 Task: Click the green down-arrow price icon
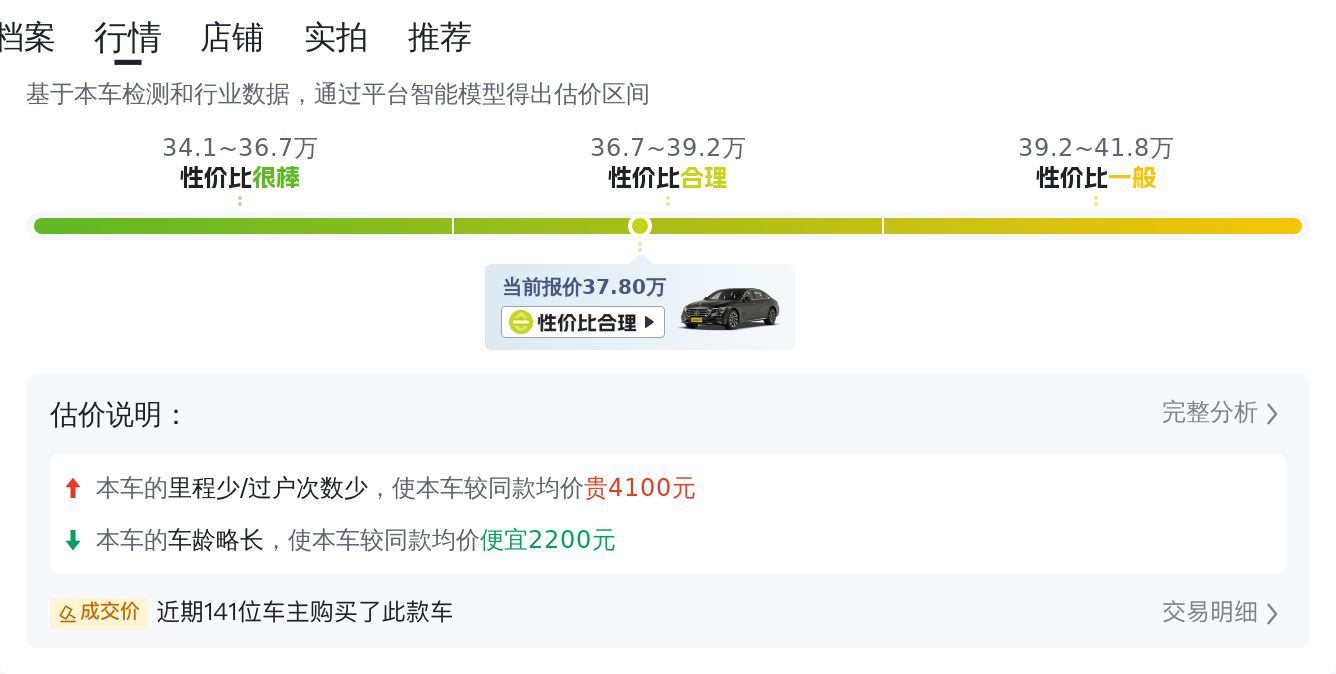[72, 540]
